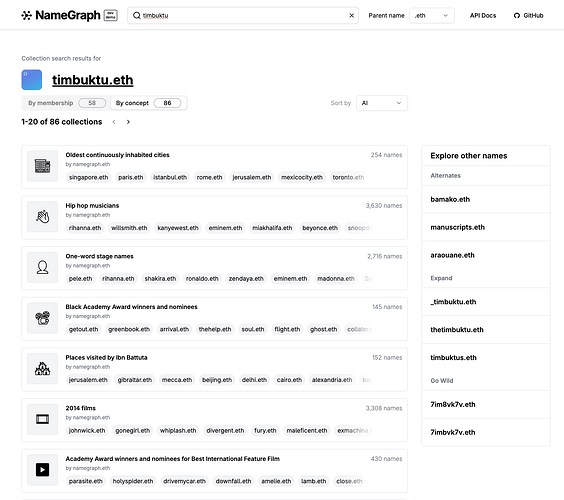Click the 86 concept count badge
Image resolution: width=564 pixels, height=500 pixels.
click(x=167, y=103)
